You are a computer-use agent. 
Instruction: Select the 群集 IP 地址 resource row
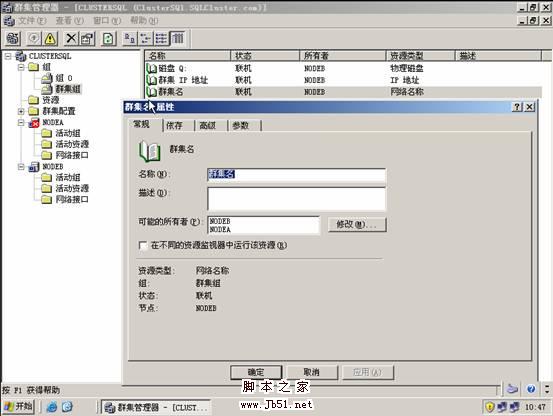coord(343,80)
